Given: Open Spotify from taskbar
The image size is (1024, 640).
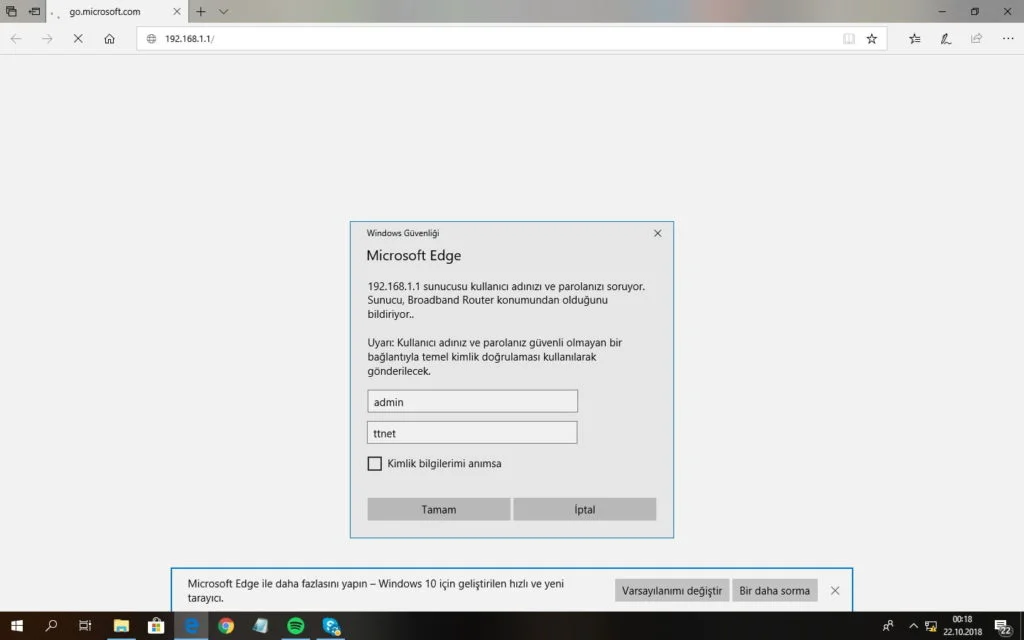Looking at the screenshot, I should 295,626.
